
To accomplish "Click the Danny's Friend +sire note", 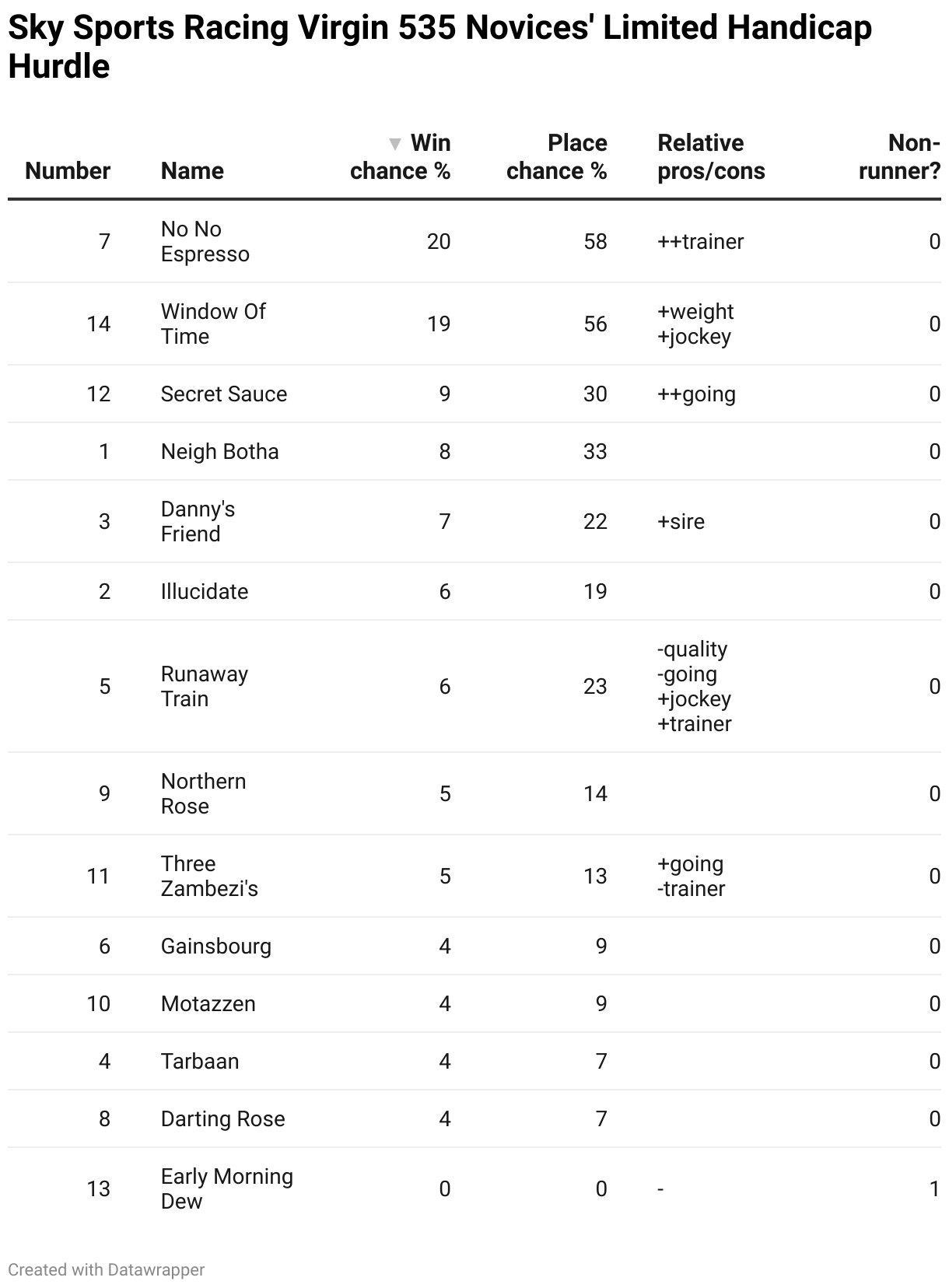I will tap(681, 522).
